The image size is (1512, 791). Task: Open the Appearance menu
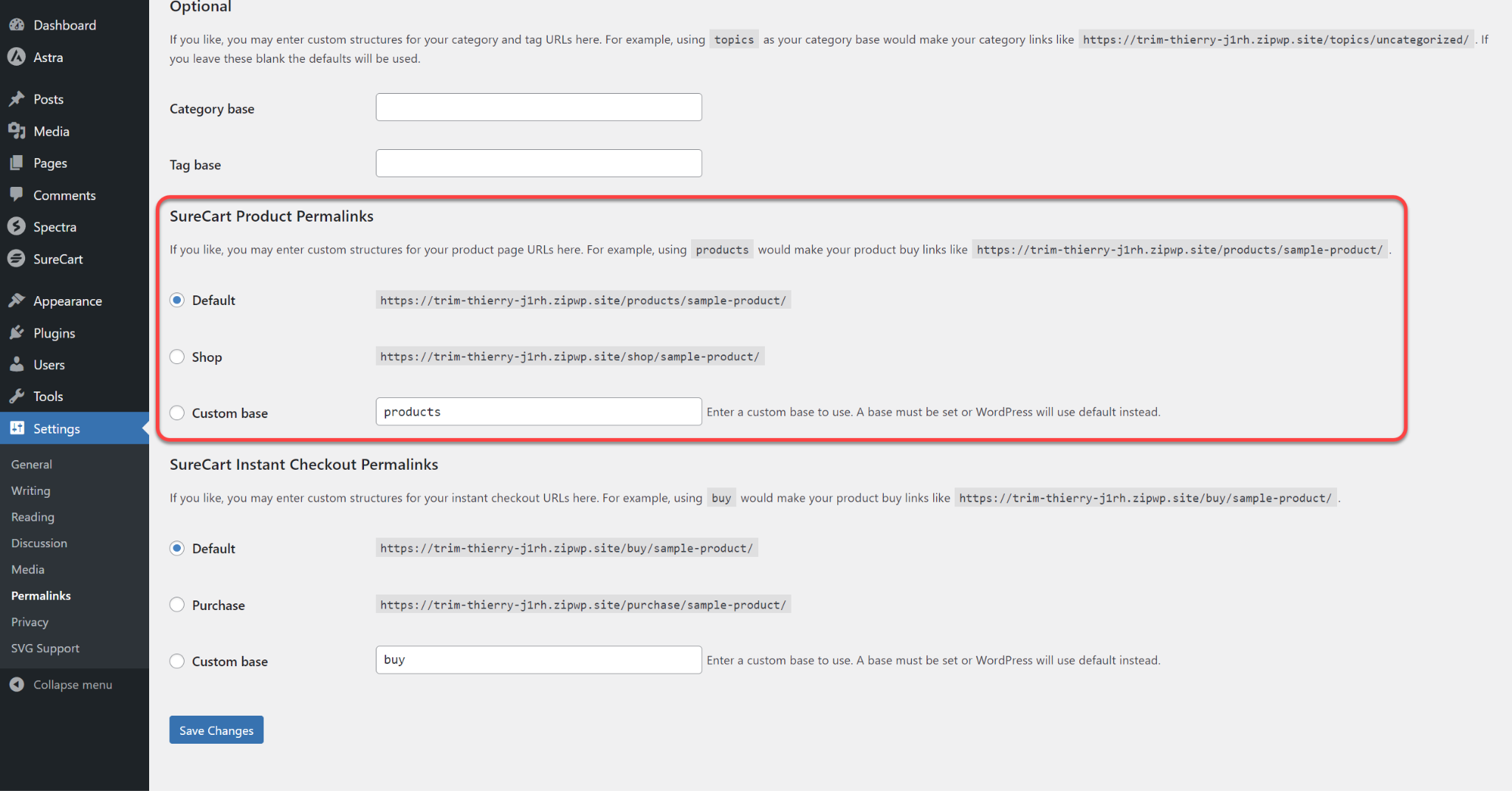click(67, 301)
